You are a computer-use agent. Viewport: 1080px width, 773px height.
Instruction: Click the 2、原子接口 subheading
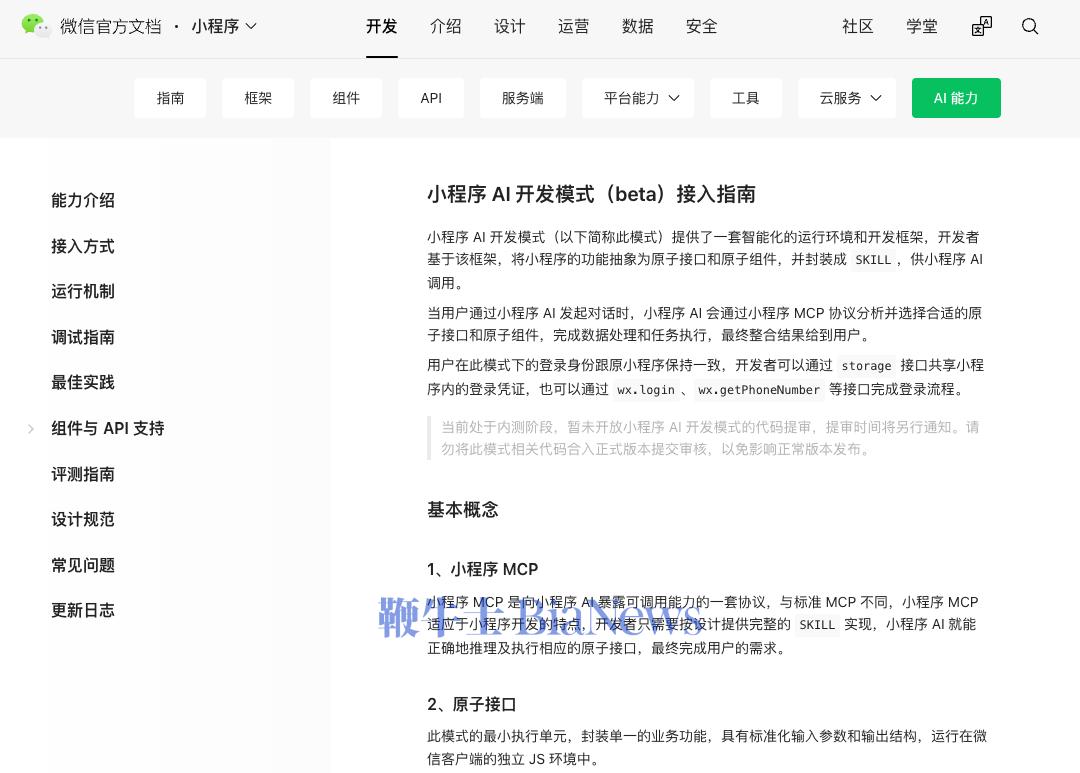[x=472, y=705]
